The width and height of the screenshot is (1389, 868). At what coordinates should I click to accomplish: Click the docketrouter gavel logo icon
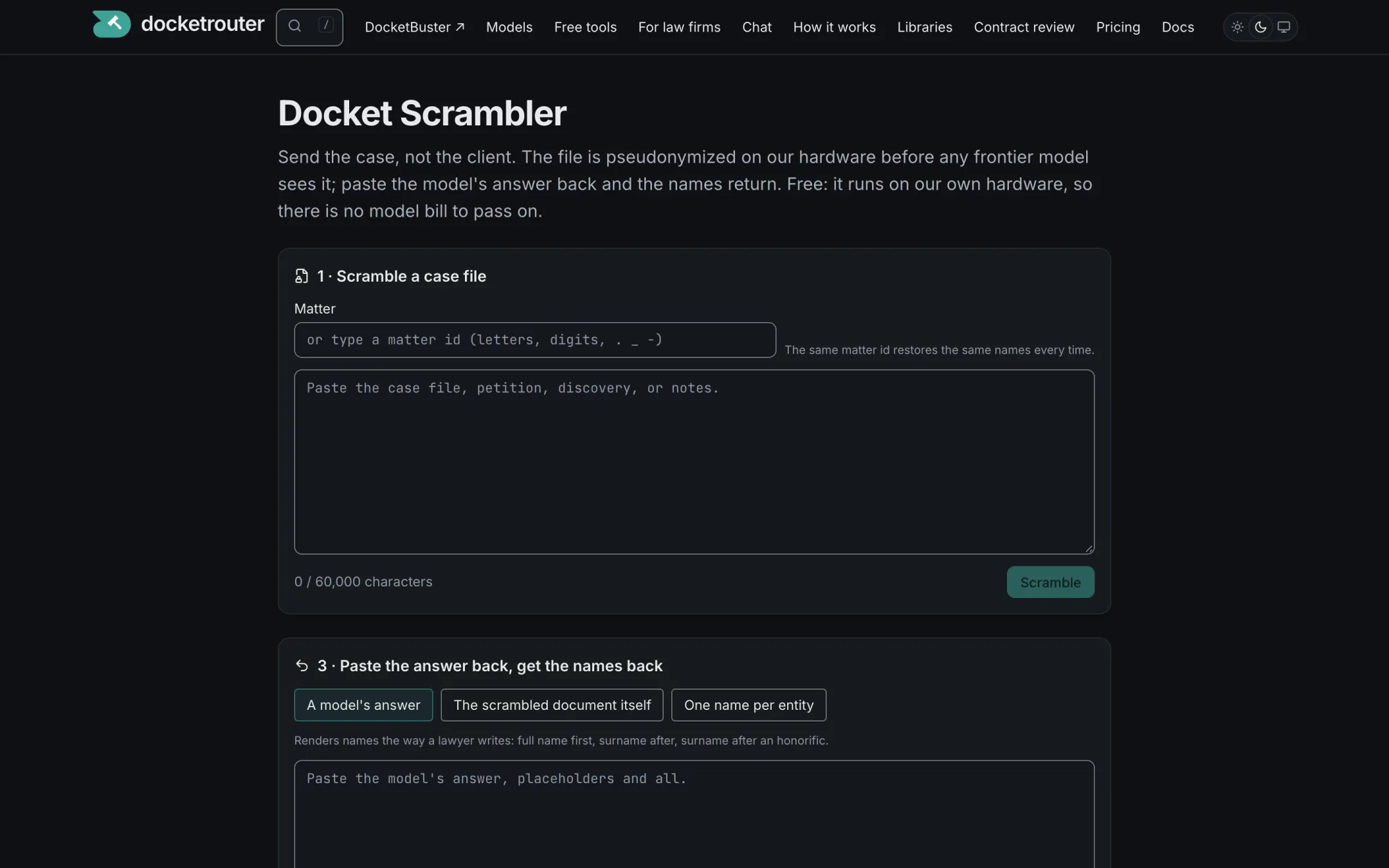(x=111, y=24)
